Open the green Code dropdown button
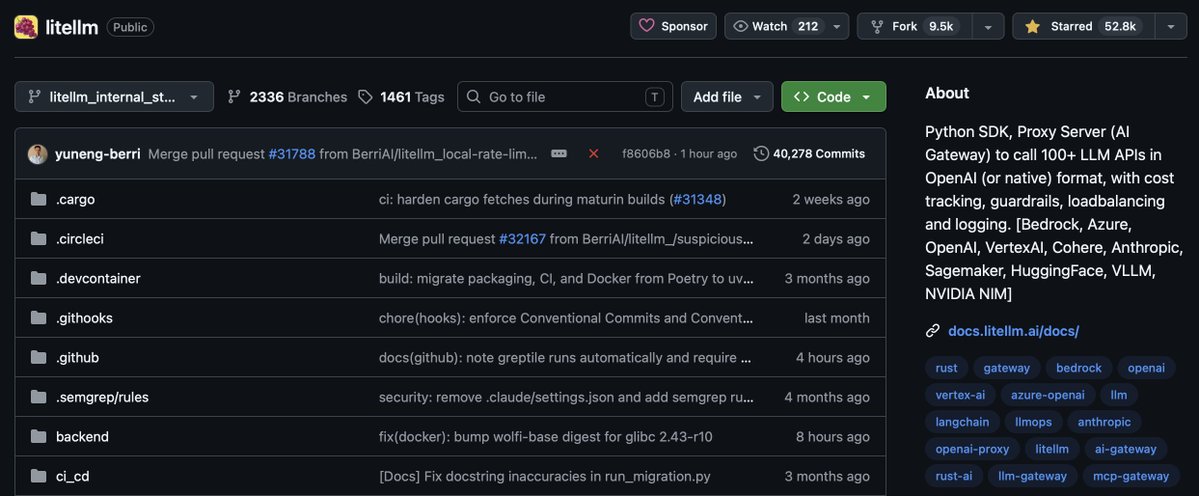The height and width of the screenshot is (496, 1199). click(833, 97)
